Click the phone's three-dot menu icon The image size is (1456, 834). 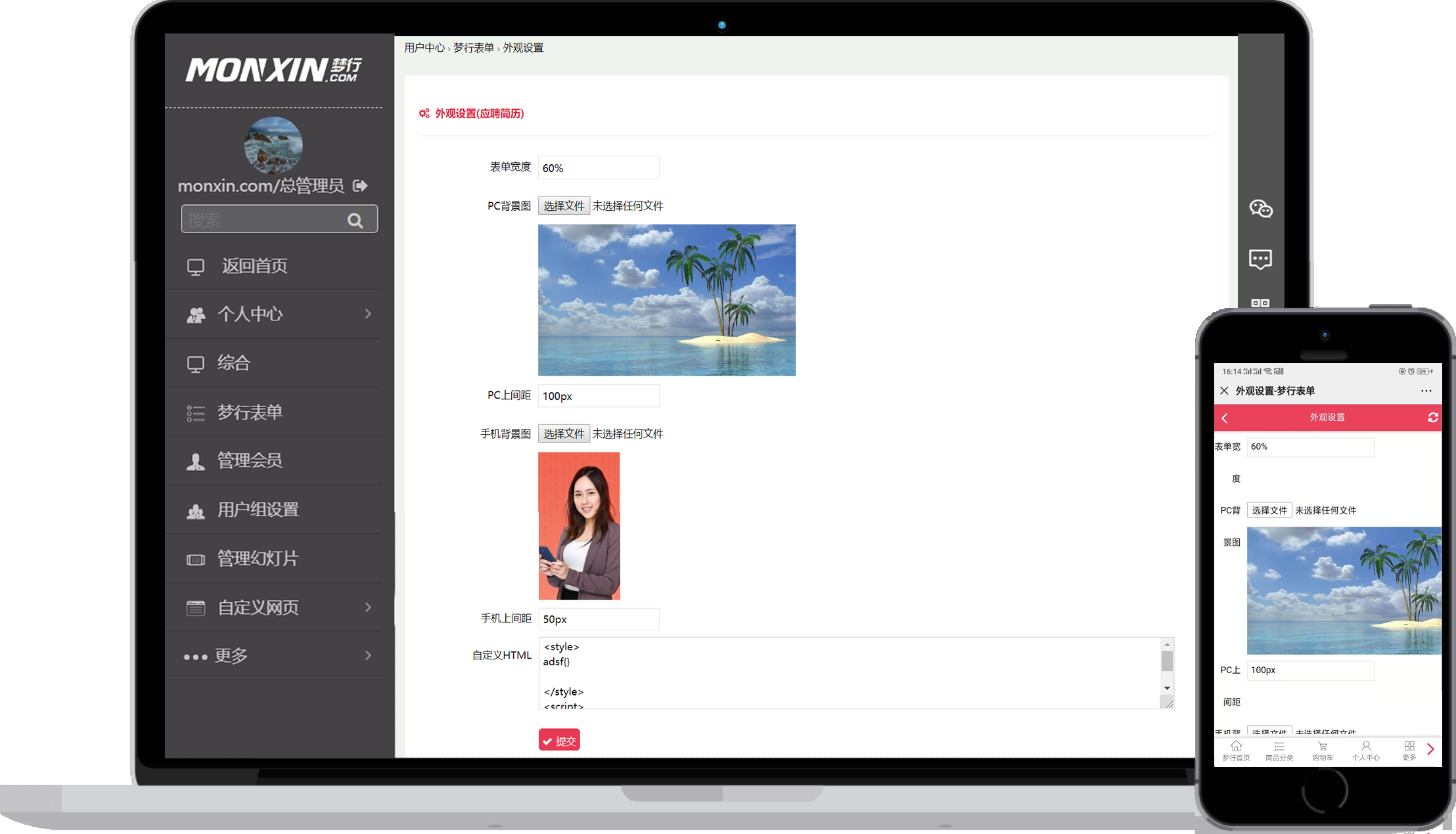[1426, 391]
